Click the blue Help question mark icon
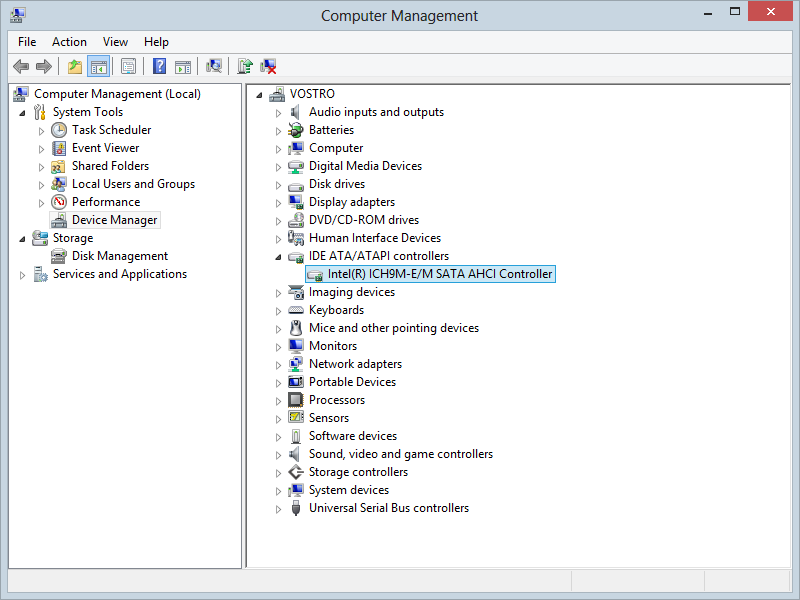Viewport: 800px width, 600px height. point(159,66)
